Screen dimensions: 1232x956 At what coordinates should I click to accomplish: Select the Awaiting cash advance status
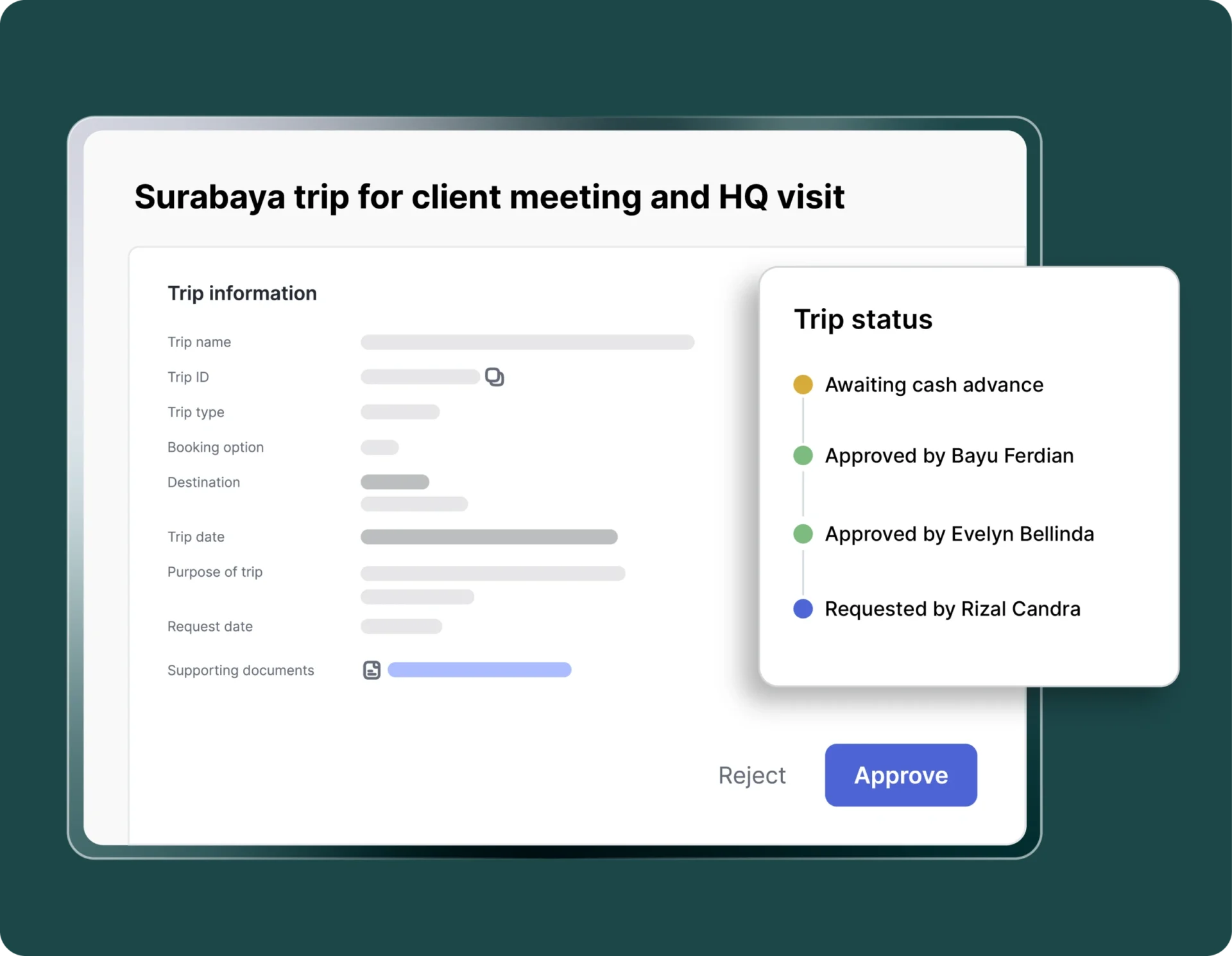934,384
